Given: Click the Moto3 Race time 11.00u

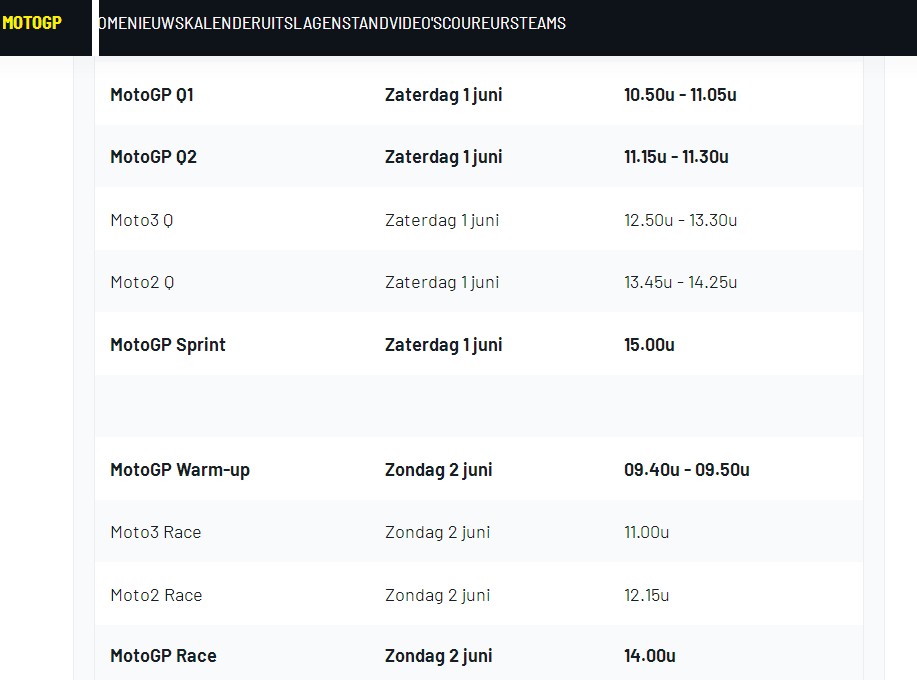Looking at the screenshot, I should (646, 533).
